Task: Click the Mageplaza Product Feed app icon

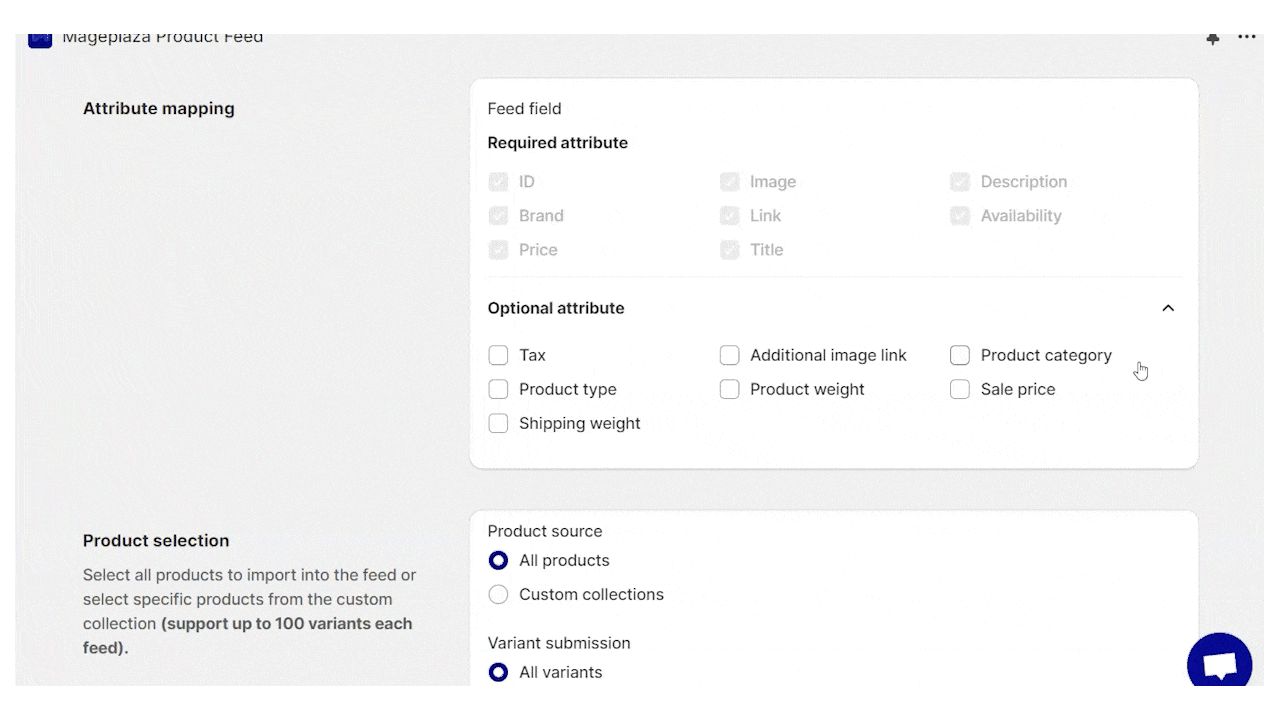Action: [40, 40]
